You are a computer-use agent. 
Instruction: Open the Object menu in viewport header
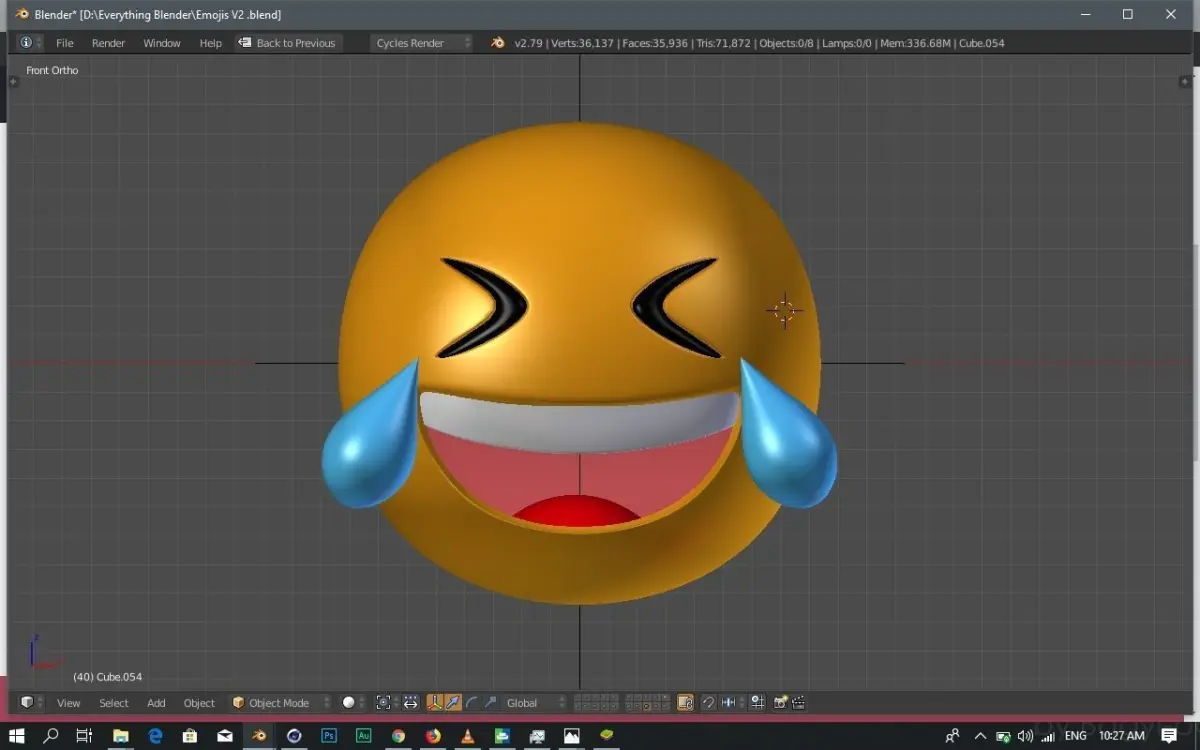tap(199, 703)
